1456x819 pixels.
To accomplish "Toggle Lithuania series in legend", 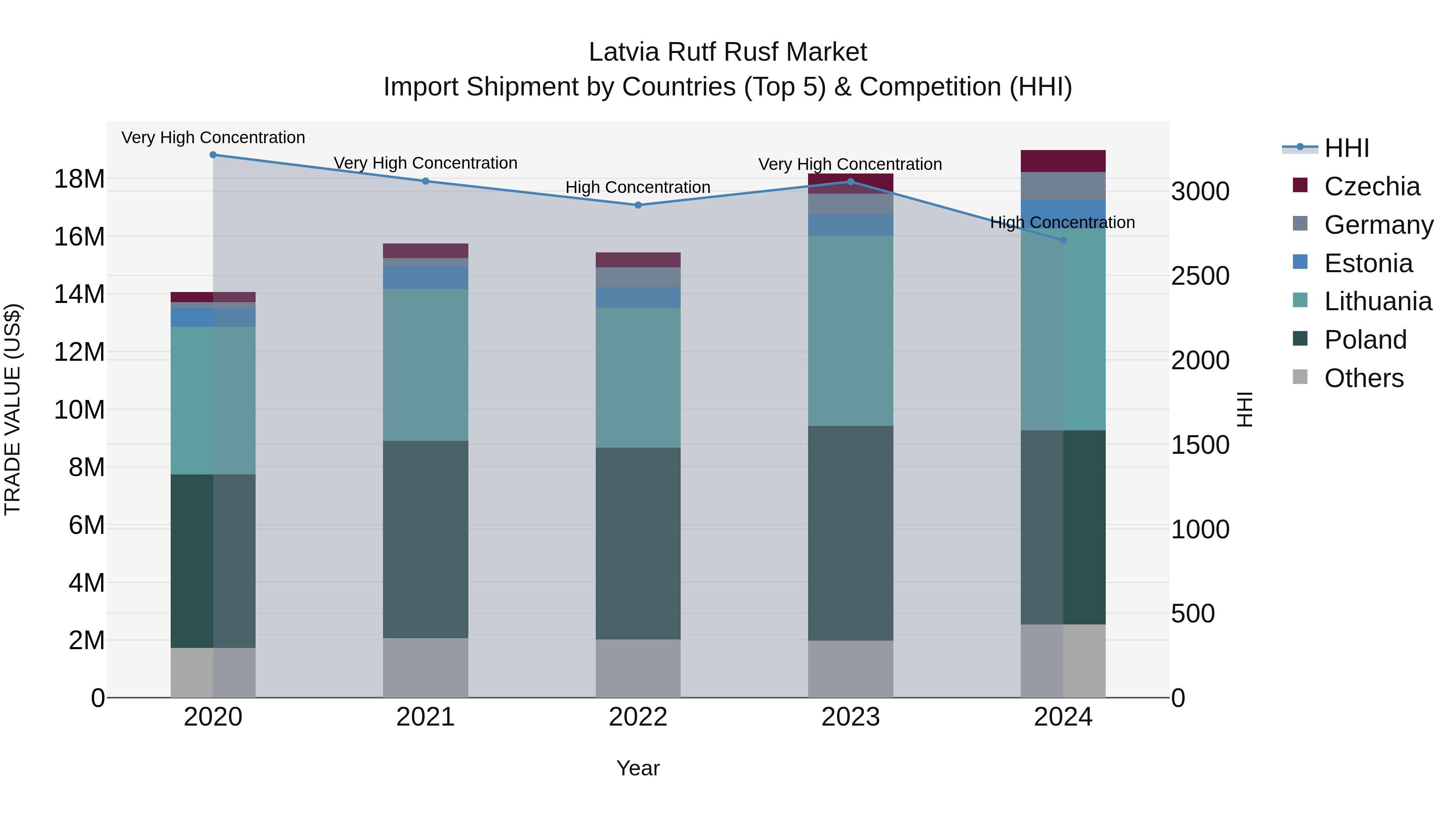I will tap(1362, 301).
